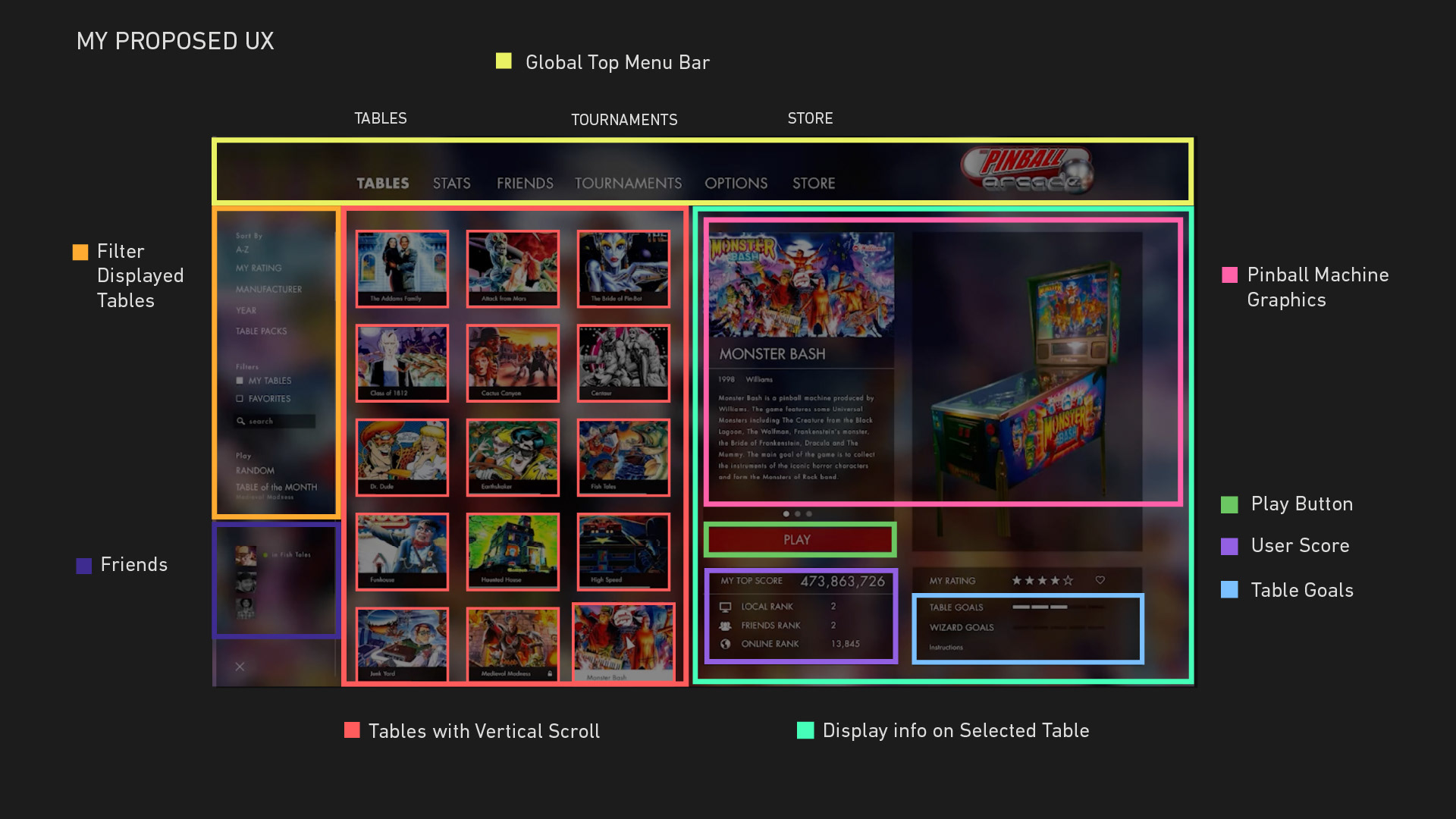The image size is (1456, 819).
Task: Sort tables by A-Z
Action: click(x=242, y=249)
